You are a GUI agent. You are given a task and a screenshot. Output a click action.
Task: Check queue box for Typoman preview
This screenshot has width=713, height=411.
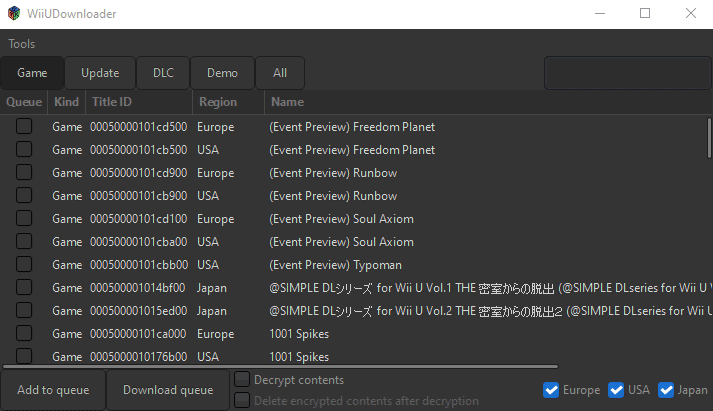point(24,264)
